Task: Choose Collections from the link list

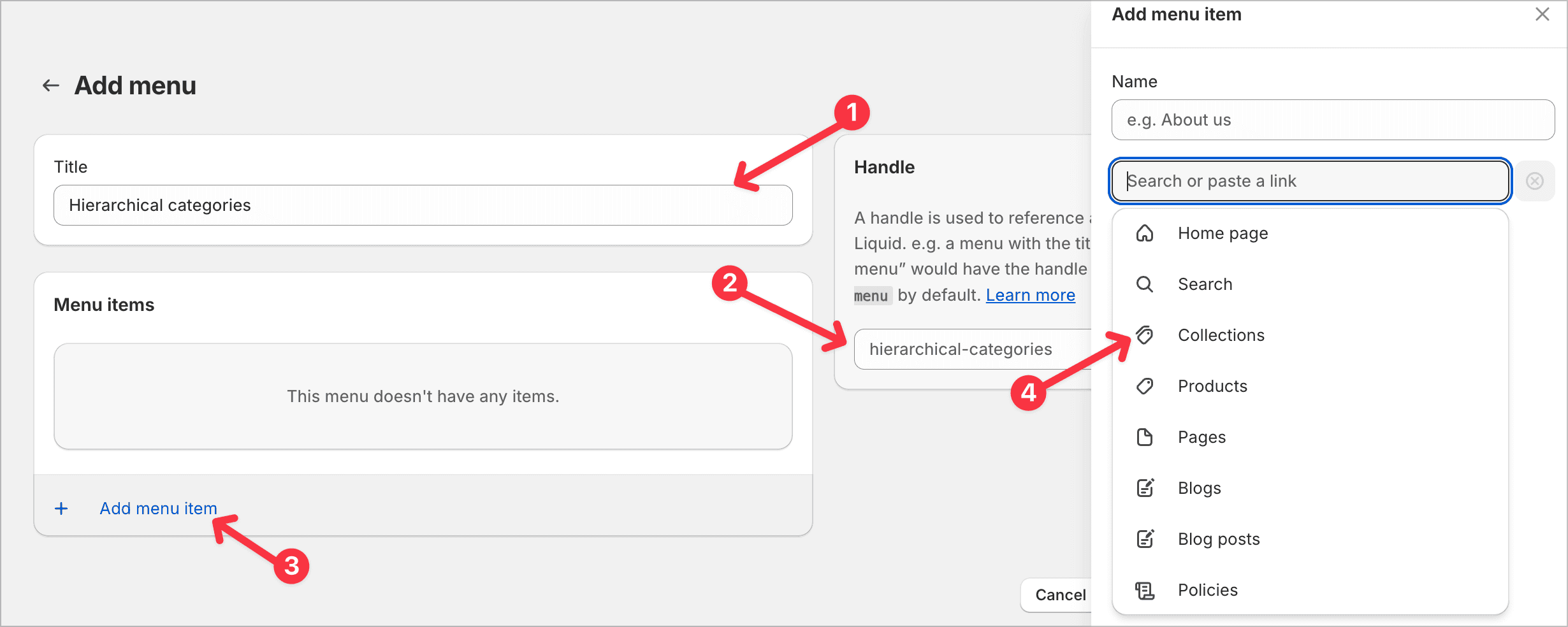Action: click(x=1221, y=335)
